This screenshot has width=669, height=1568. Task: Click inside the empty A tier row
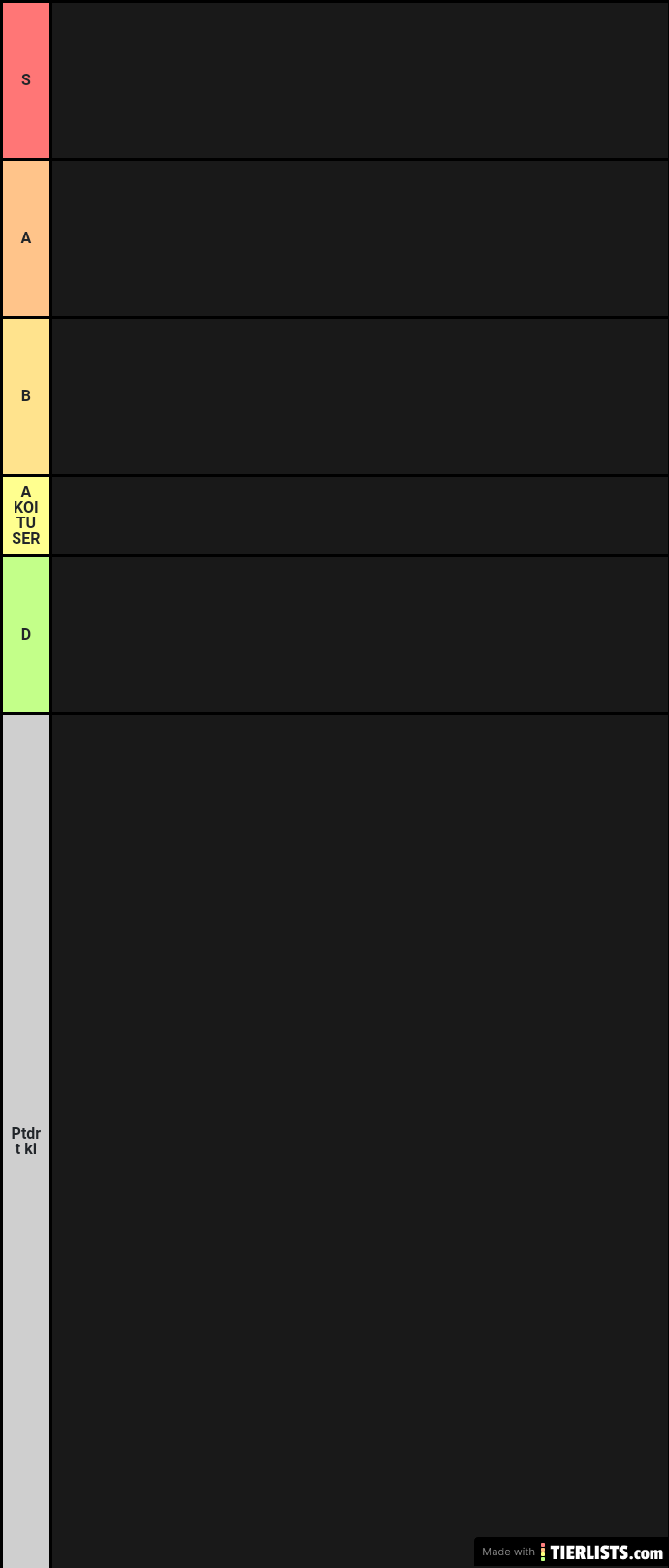pos(359,238)
